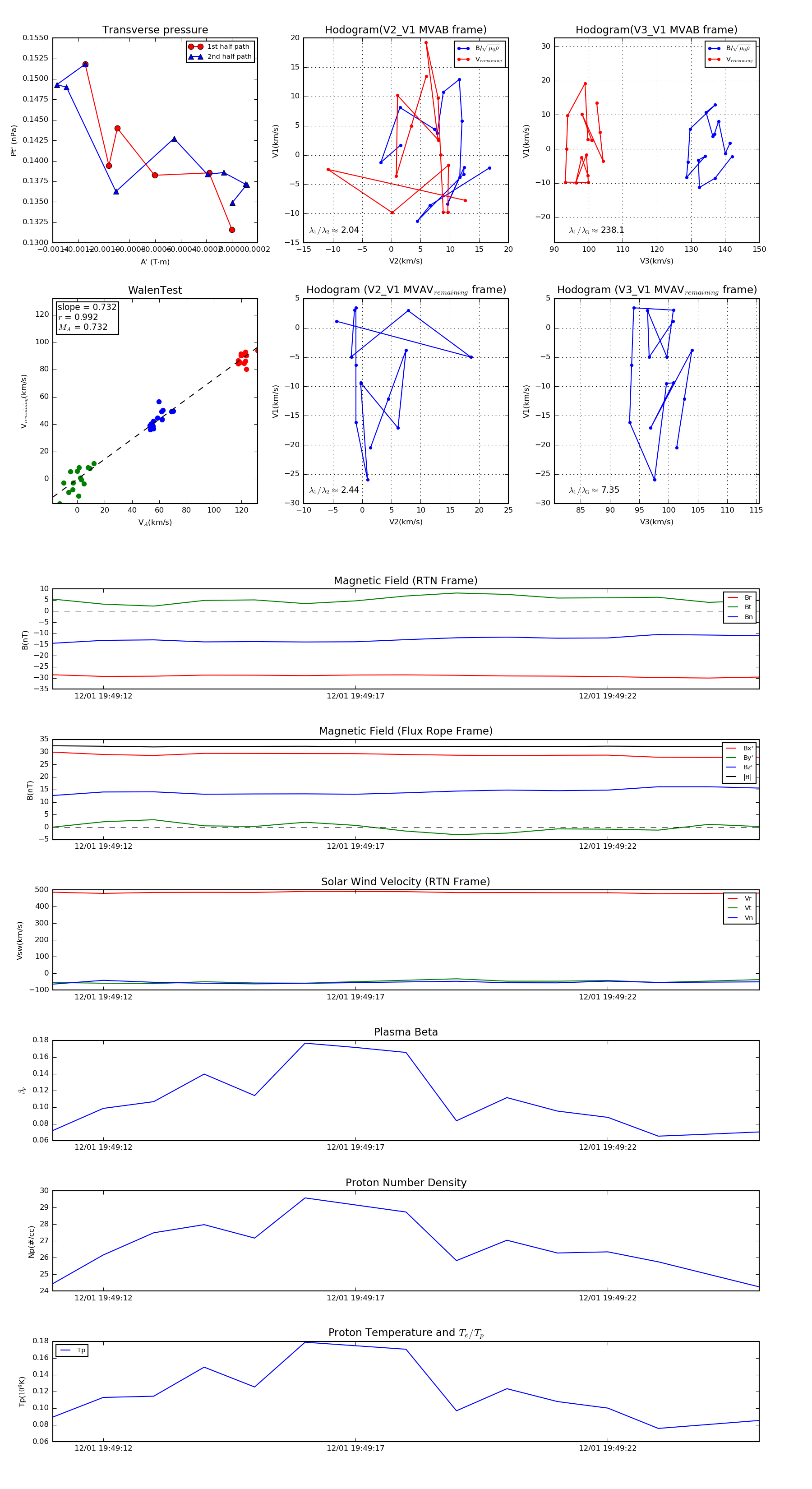The height and width of the screenshot is (1489, 812).
Task: Select the 'M_A = 0.732' text
Action: tap(83, 327)
